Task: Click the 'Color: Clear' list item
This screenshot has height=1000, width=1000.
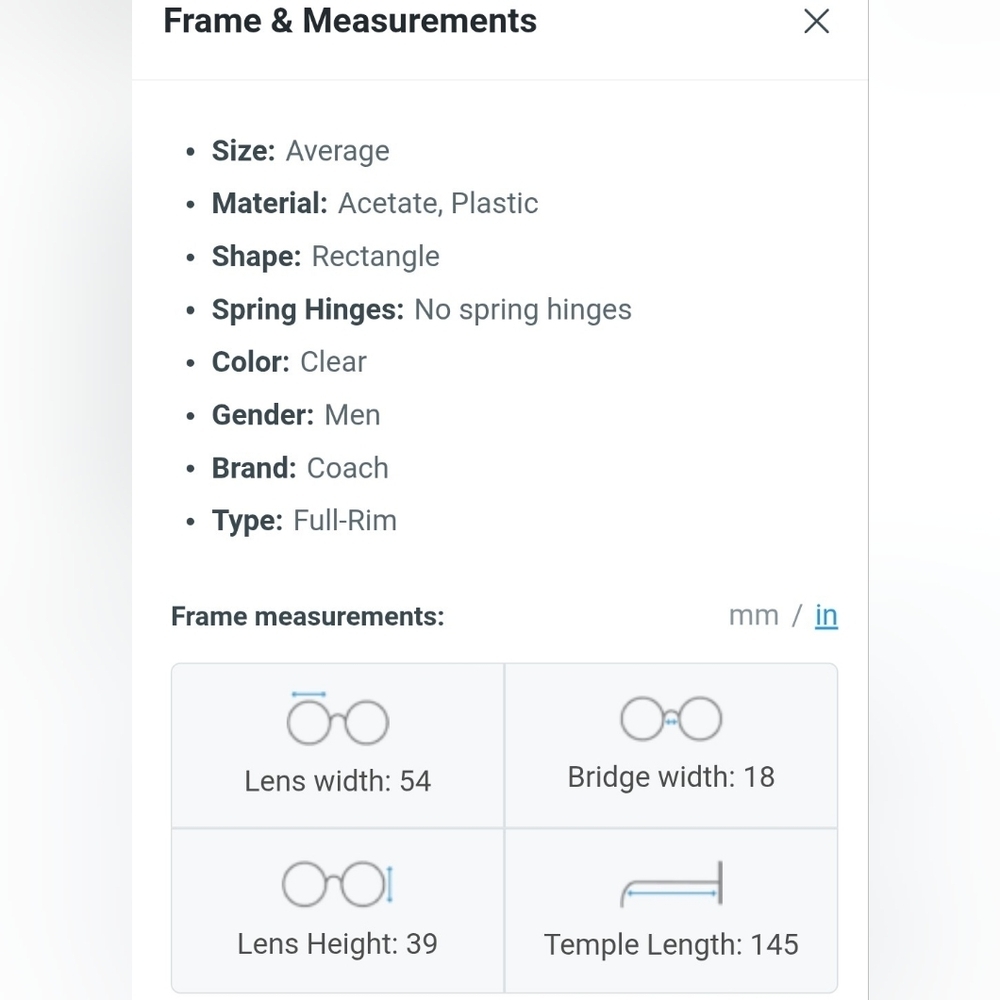Action: pyautogui.click(x=289, y=362)
